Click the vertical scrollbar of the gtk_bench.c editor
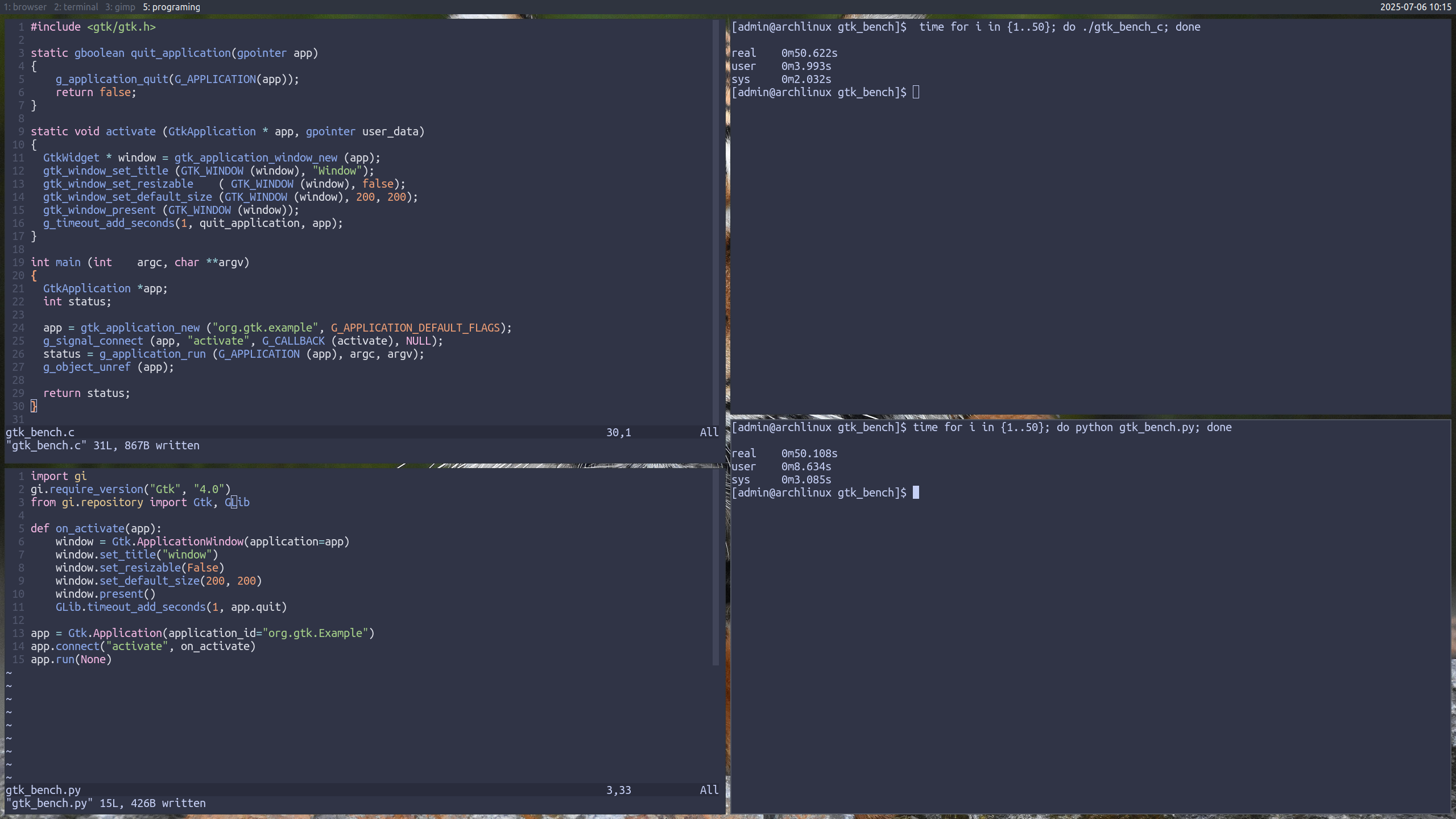The height and width of the screenshot is (819, 1456). tap(715, 222)
